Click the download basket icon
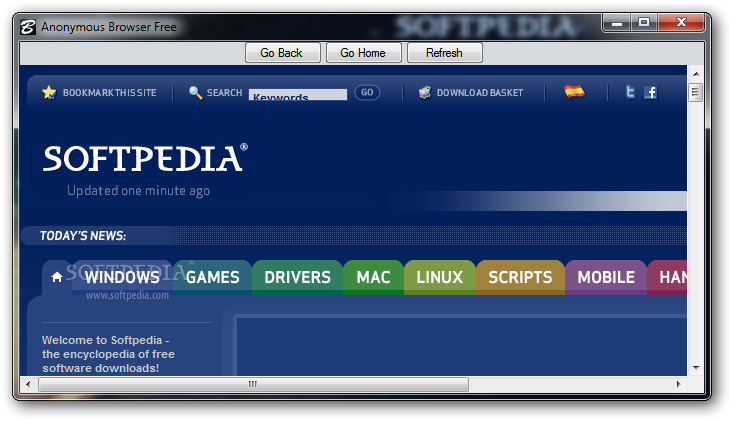 [425, 93]
